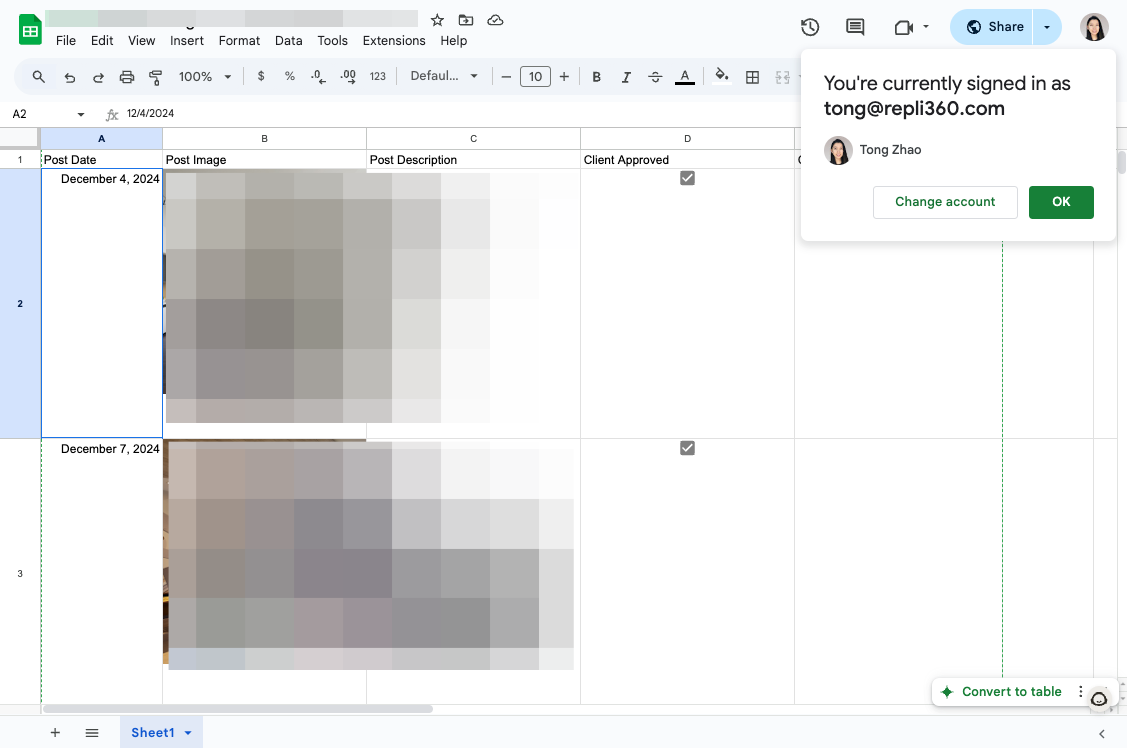Open borders options icon
The width and height of the screenshot is (1127, 748).
click(x=753, y=77)
